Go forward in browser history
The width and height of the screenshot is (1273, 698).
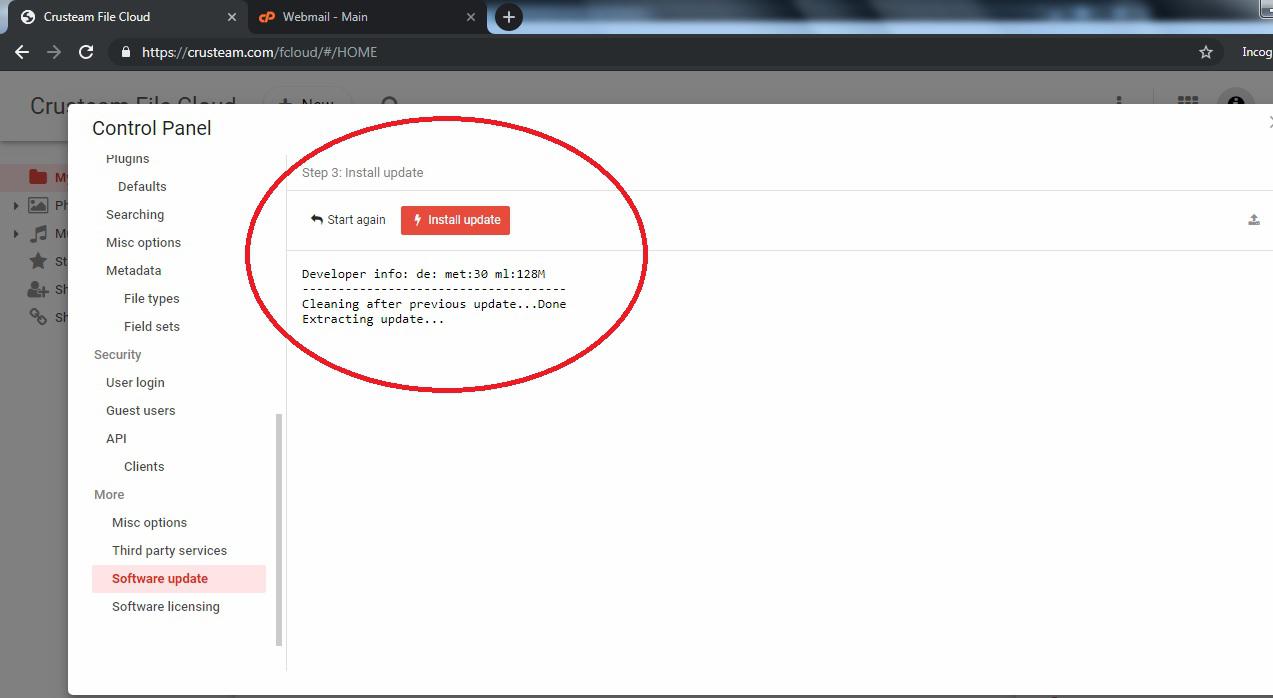pyautogui.click(x=54, y=52)
